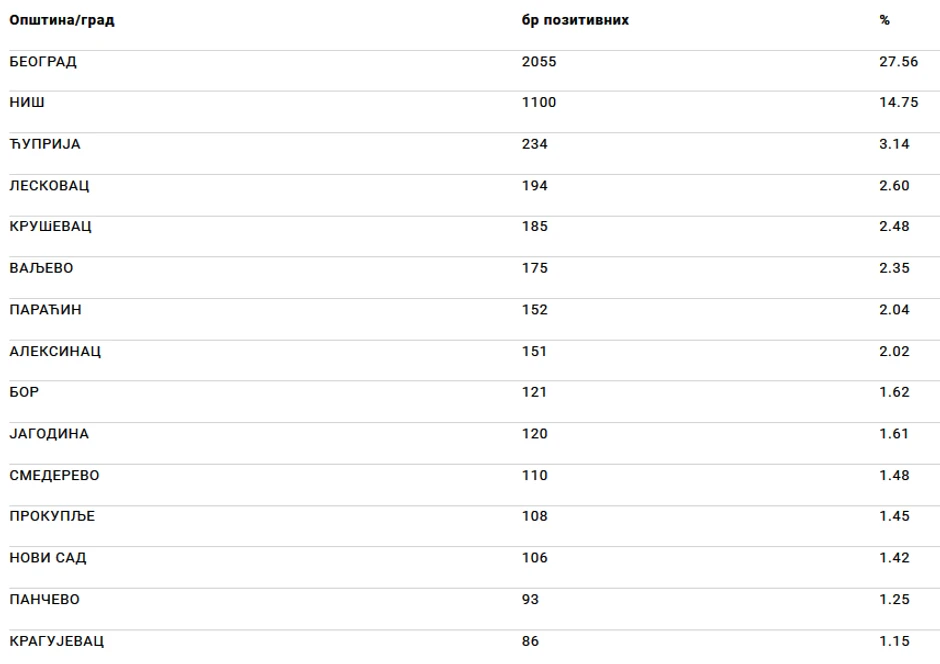Click the value 2055 for Београд
This screenshot has height=664, width=940.
539,61
